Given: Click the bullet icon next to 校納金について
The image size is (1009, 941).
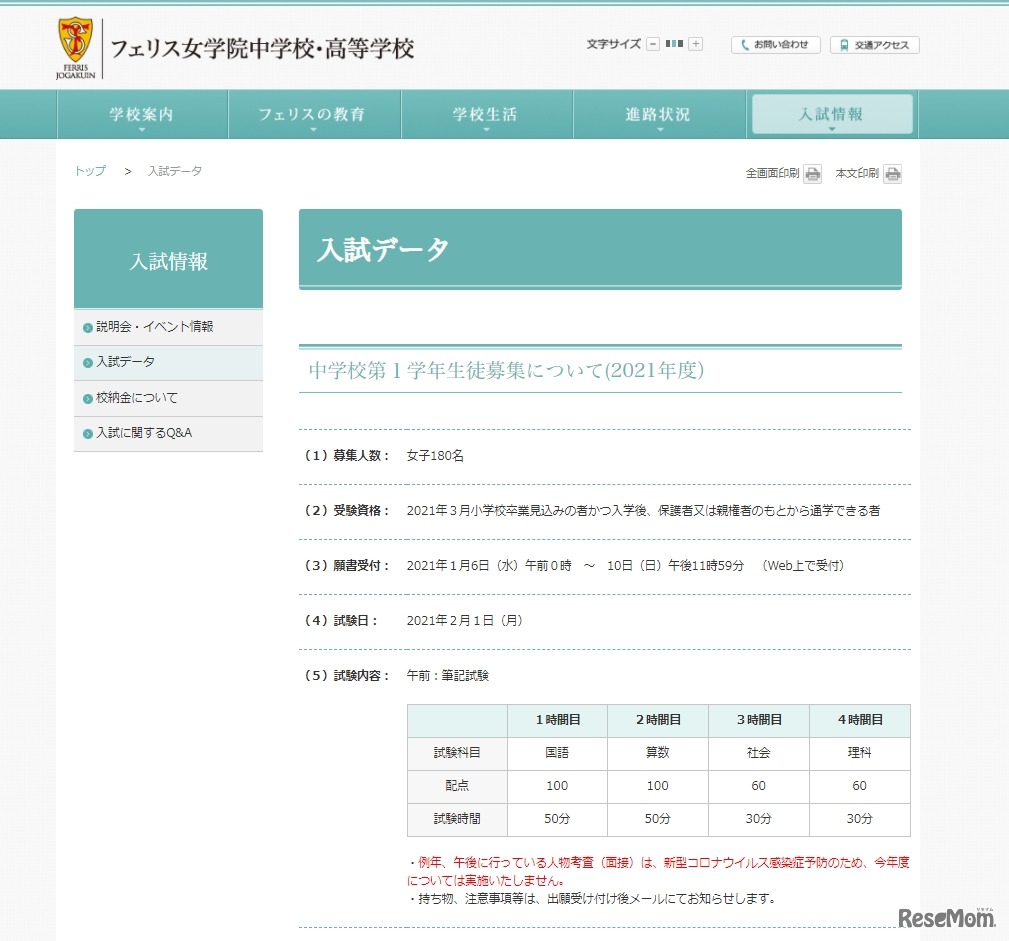Looking at the screenshot, I should point(88,398).
